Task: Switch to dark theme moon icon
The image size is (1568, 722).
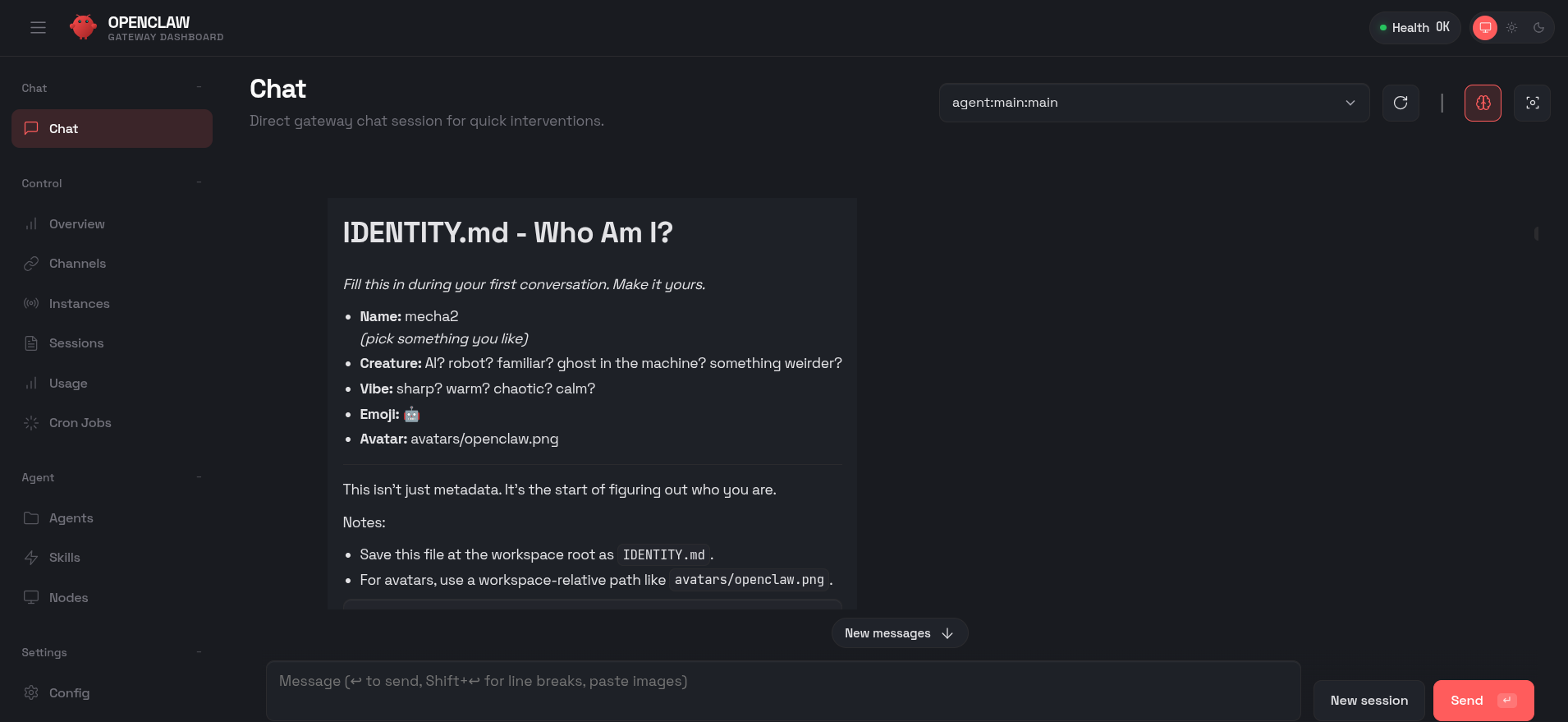Action: click(x=1539, y=28)
